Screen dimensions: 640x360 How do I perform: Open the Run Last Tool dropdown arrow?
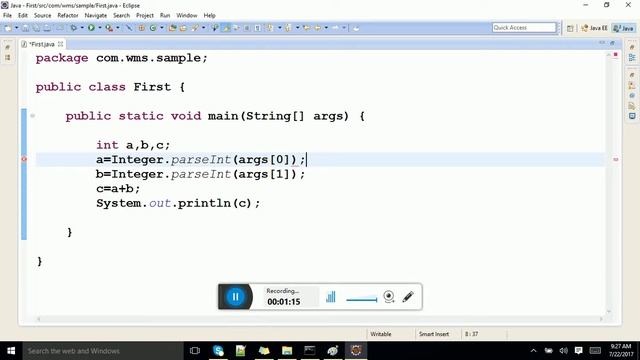pyautogui.click(x=118, y=28)
